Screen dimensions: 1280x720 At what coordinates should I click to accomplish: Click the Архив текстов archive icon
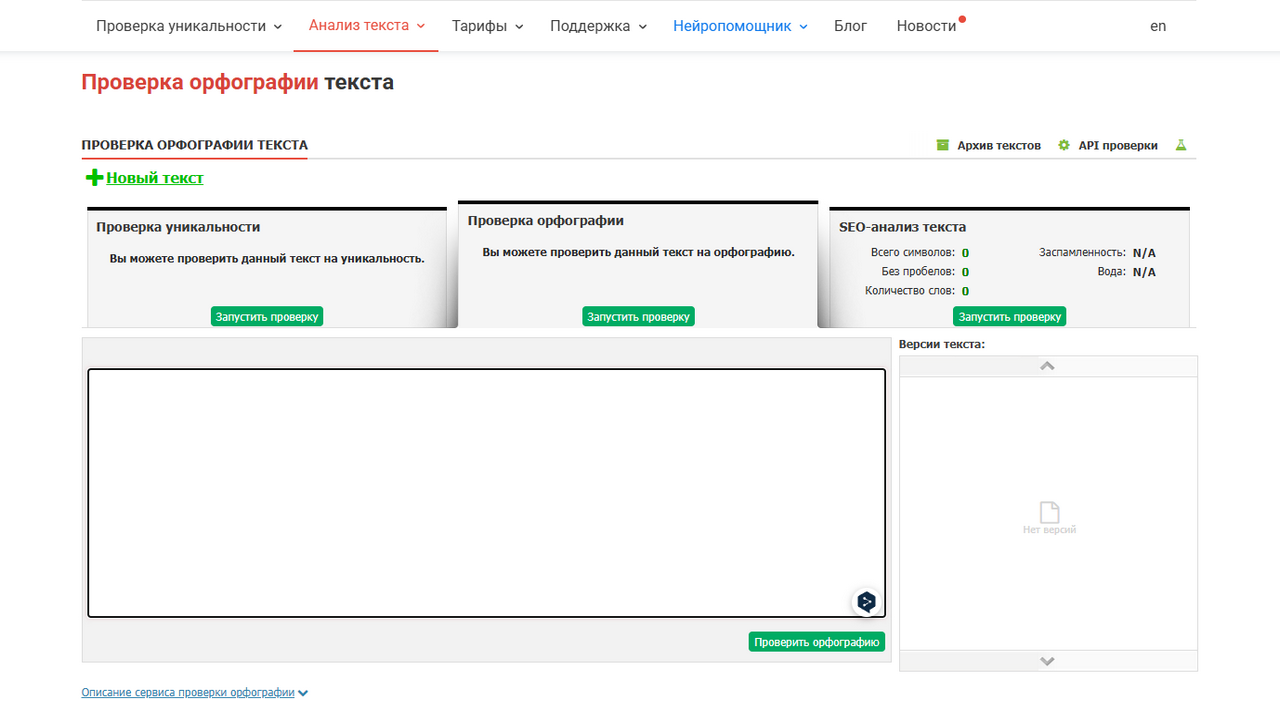[x=942, y=145]
